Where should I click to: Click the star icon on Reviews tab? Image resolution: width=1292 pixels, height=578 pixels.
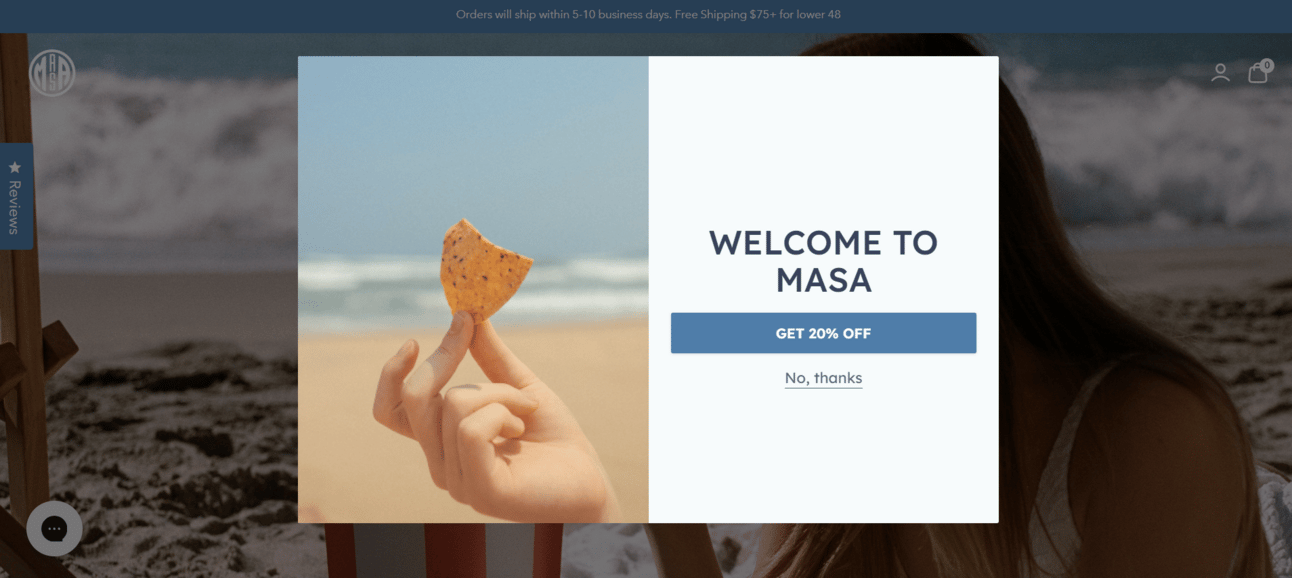tap(15, 167)
